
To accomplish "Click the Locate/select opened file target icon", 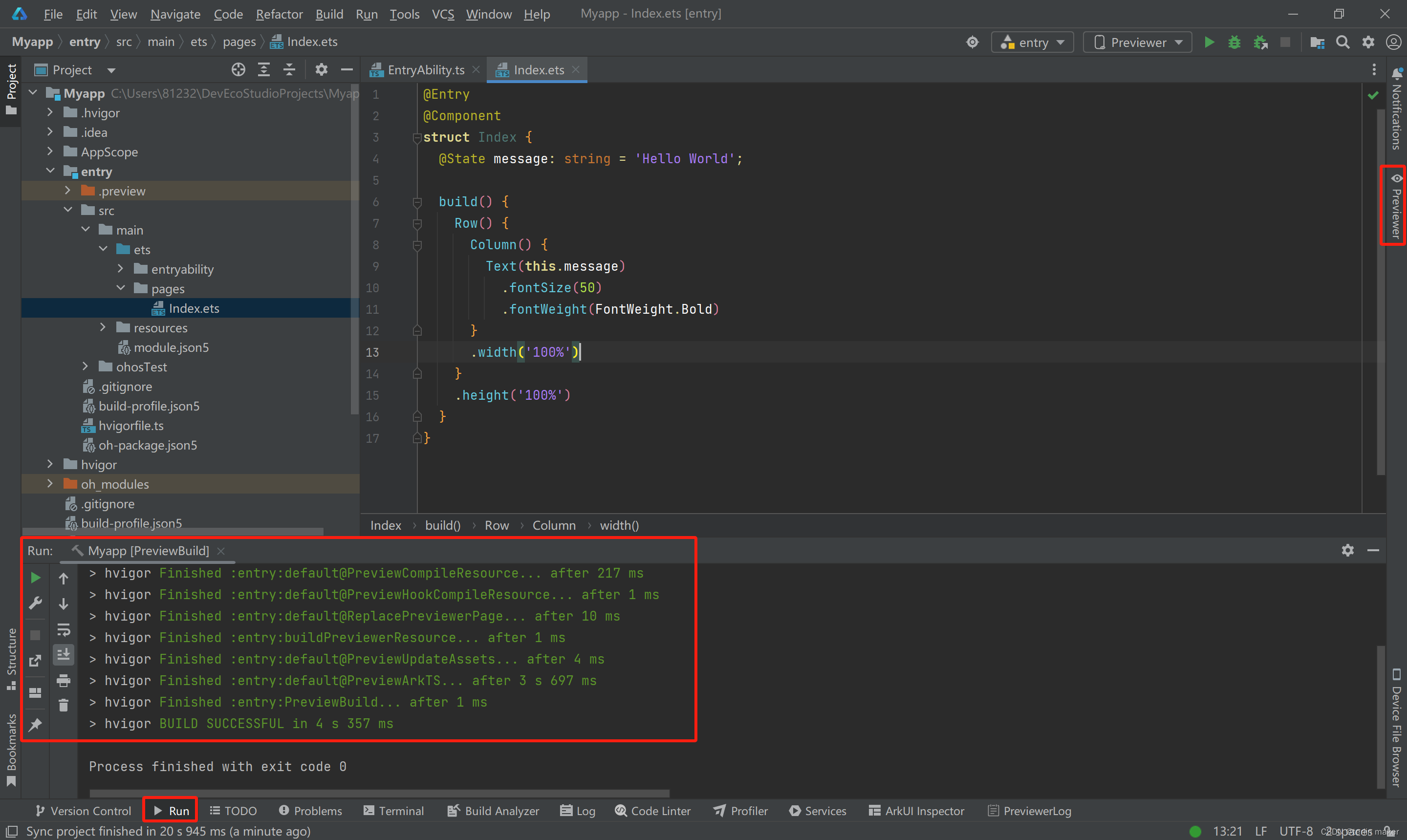I will (x=238, y=69).
